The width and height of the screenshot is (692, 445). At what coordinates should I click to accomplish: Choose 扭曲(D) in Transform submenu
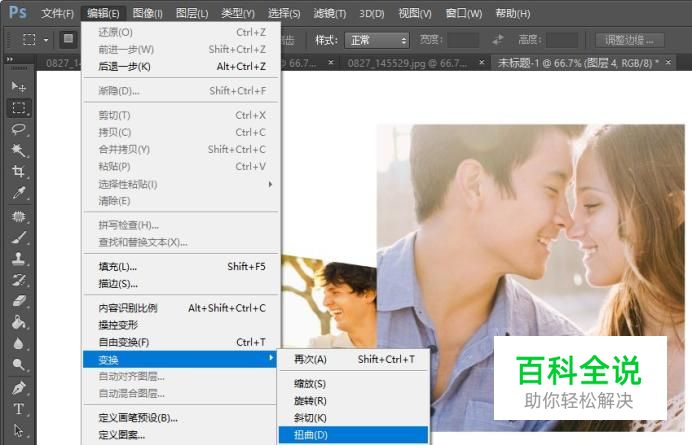[354, 435]
